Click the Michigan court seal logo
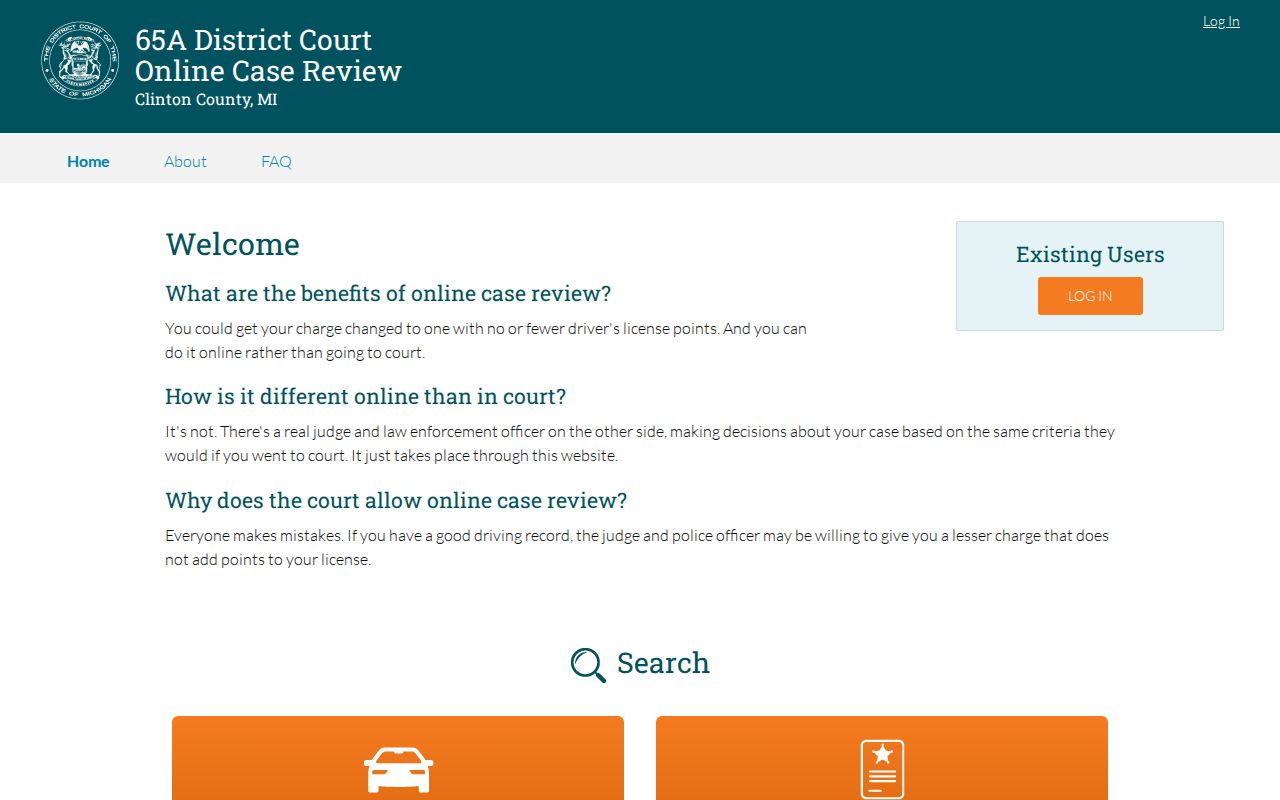 pyautogui.click(x=80, y=61)
